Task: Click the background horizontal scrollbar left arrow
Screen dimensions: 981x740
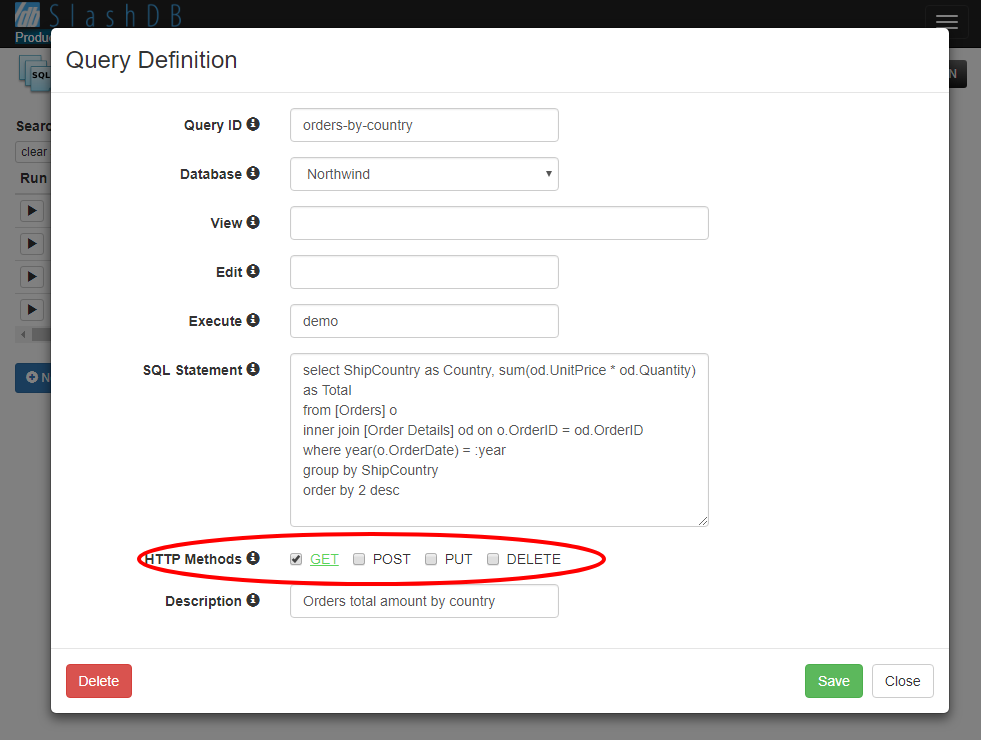Action: tap(23, 335)
